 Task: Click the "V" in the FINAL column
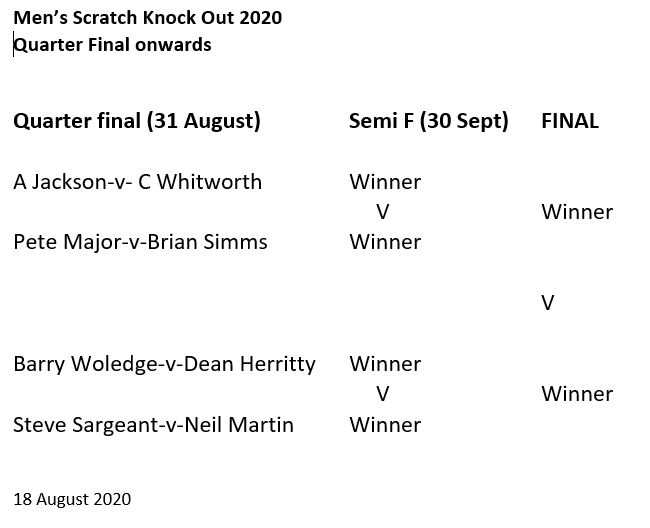pyautogui.click(x=547, y=303)
